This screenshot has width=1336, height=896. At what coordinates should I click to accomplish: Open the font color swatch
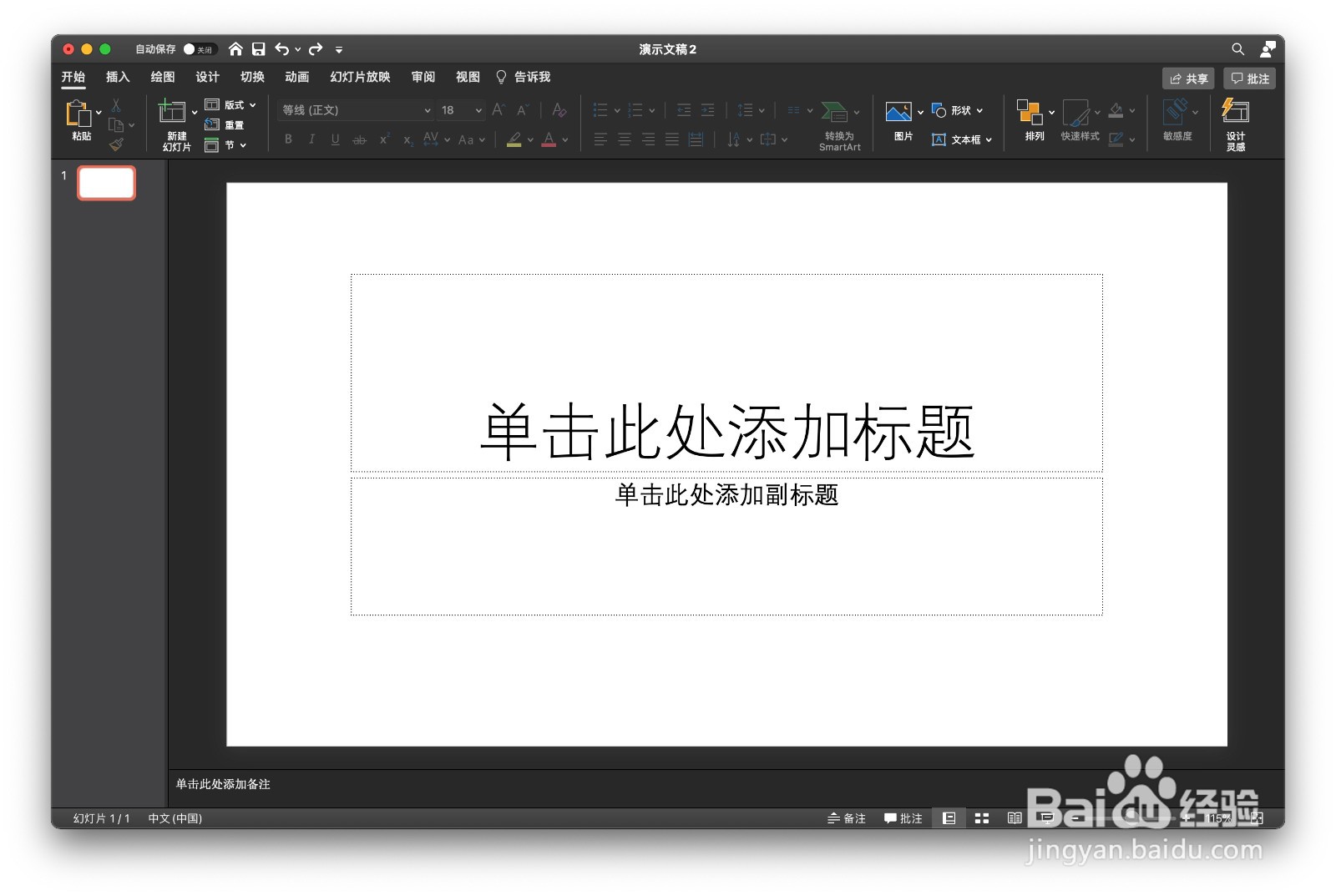(549, 139)
